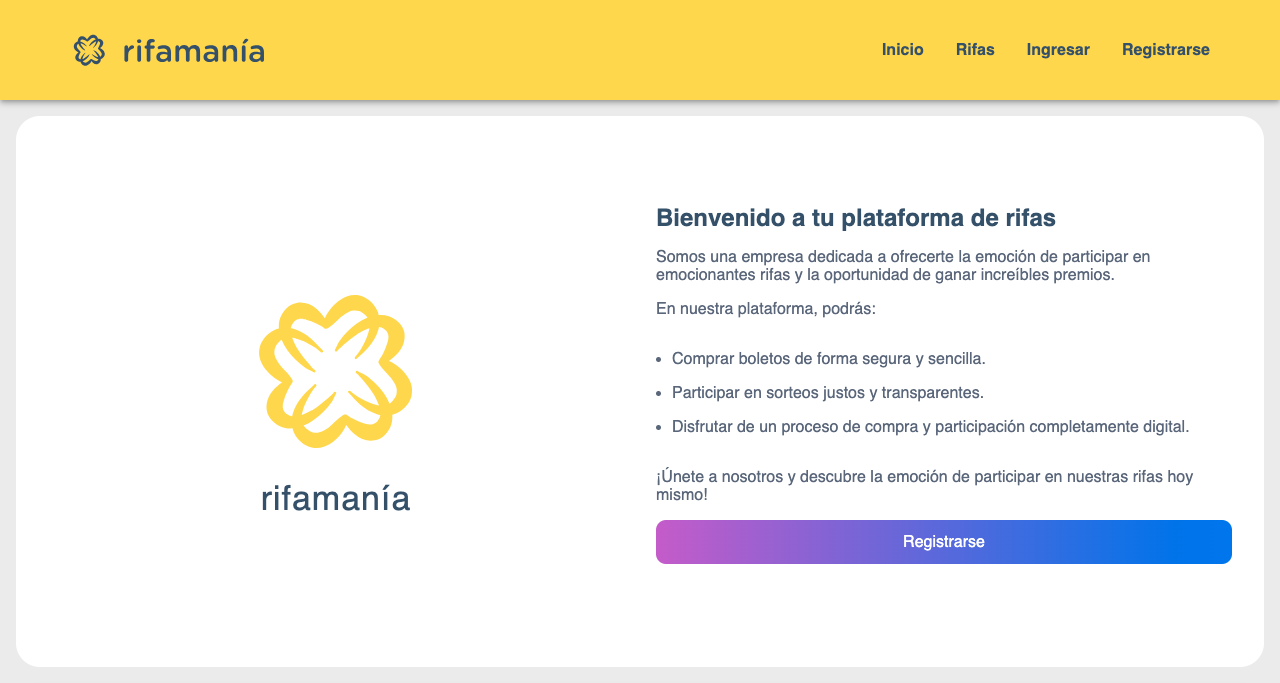
Task: Open Inicio from the navigation bar
Action: click(x=902, y=49)
